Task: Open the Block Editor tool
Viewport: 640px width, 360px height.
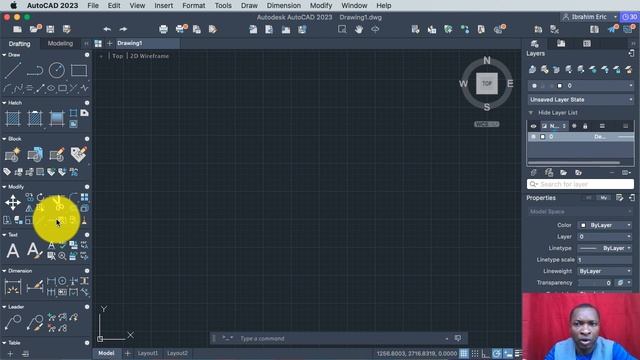Action: (x=57, y=155)
